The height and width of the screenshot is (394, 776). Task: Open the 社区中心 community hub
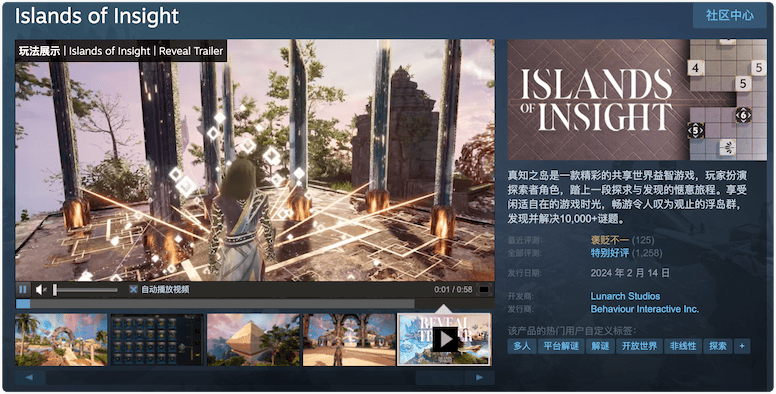point(729,15)
